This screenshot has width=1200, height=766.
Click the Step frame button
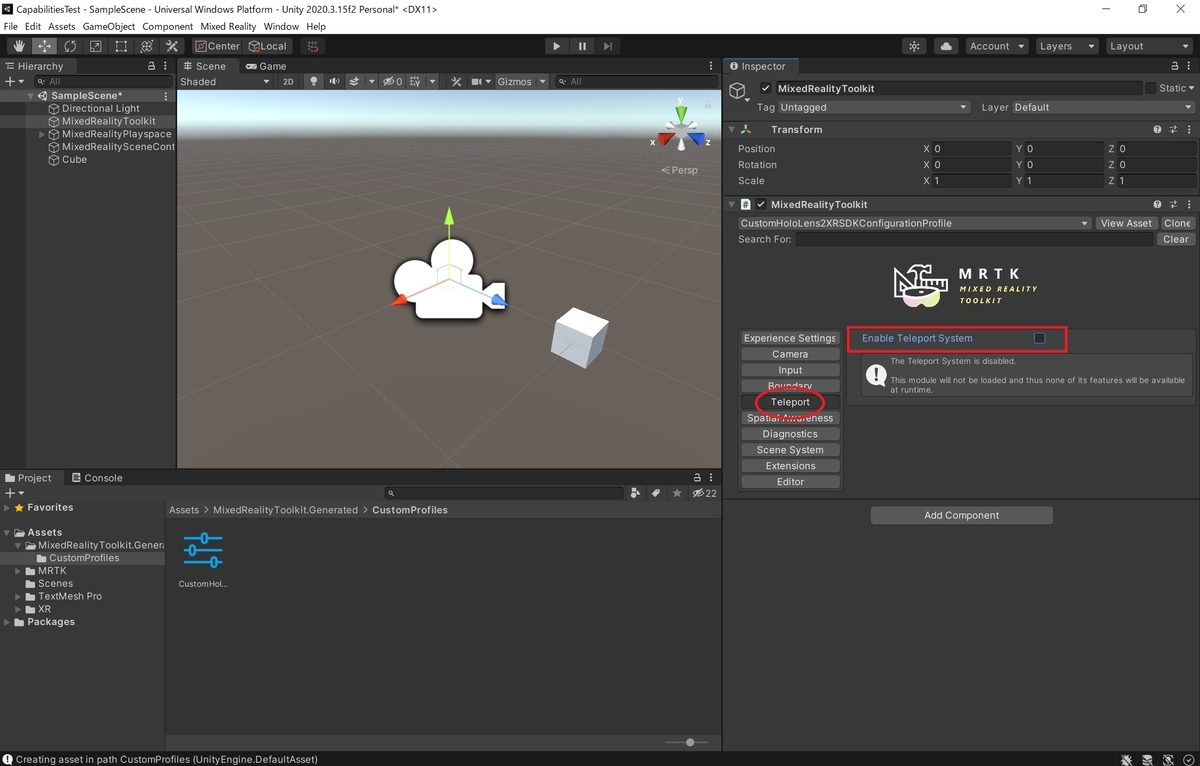(x=608, y=46)
